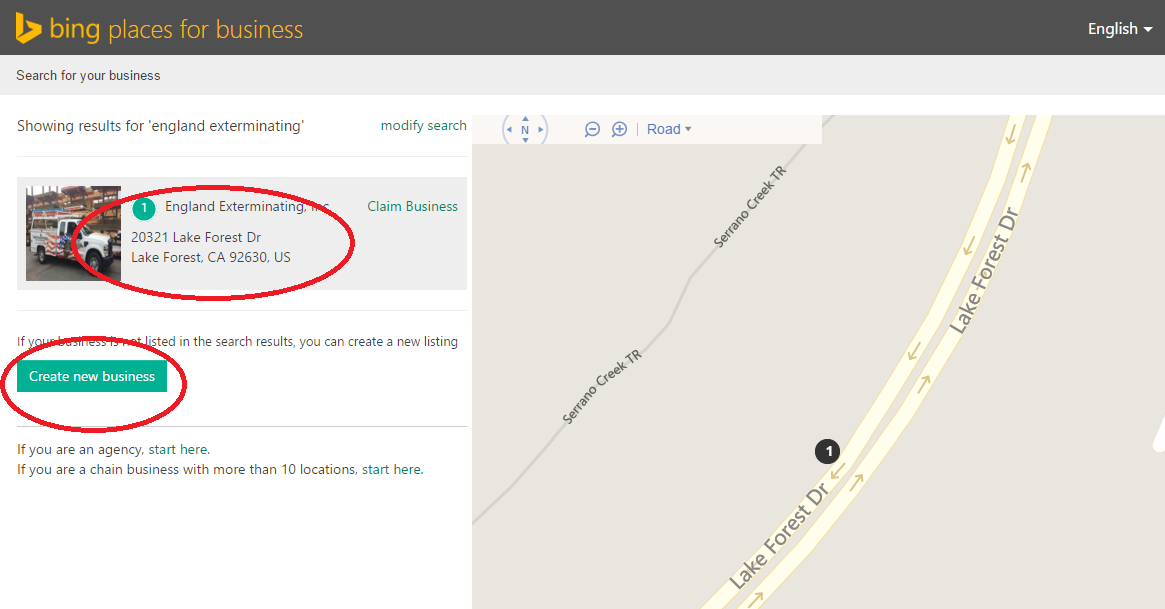The height and width of the screenshot is (609, 1165).
Task: Click agency start here link
Action: (x=178, y=449)
